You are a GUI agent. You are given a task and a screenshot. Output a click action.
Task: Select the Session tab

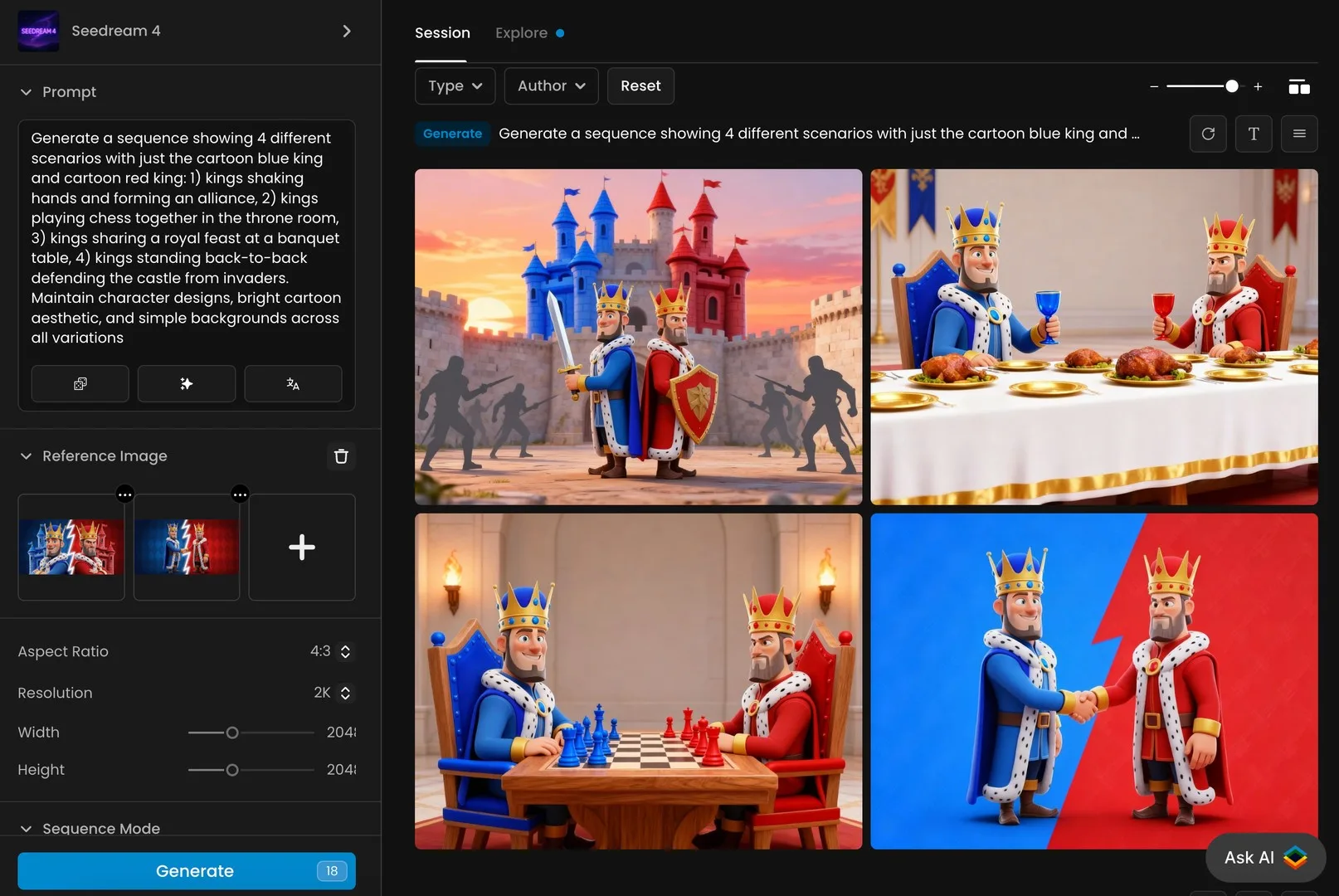tap(442, 32)
